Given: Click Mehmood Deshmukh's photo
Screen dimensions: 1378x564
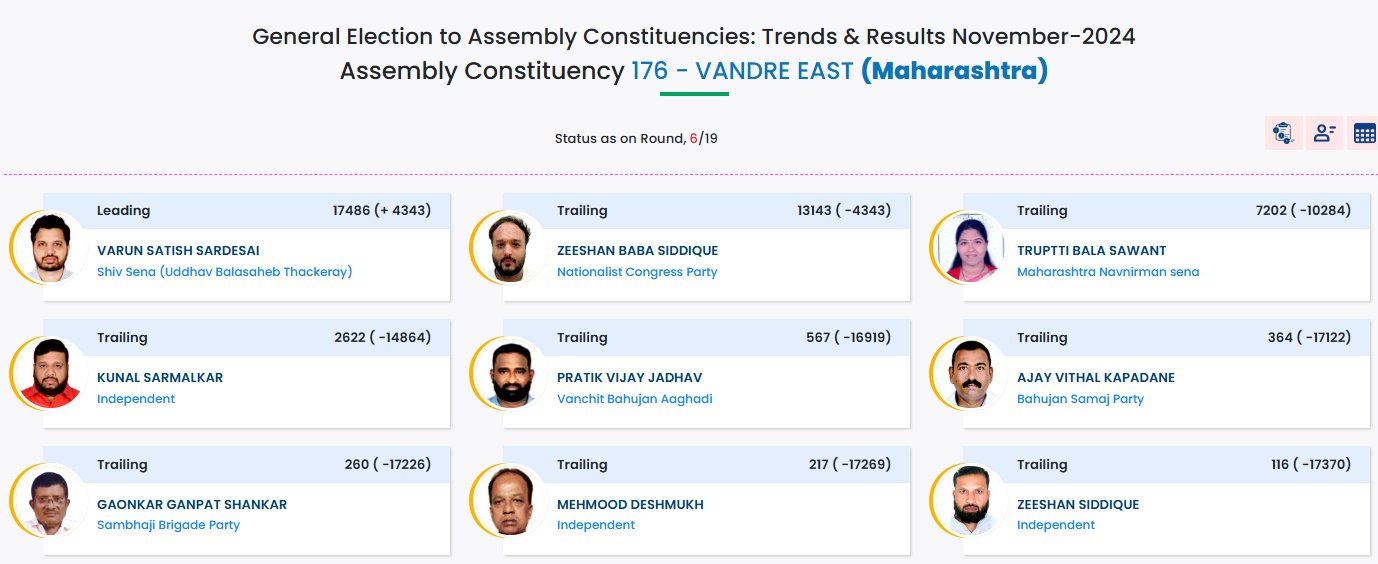Looking at the screenshot, I should coord(510,500).
